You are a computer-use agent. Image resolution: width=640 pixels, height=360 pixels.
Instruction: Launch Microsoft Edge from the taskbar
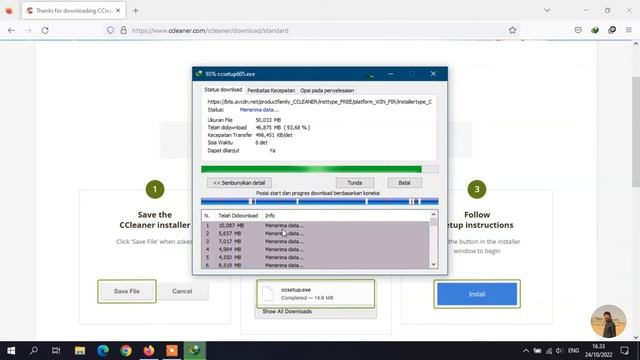tap(103, 351)
